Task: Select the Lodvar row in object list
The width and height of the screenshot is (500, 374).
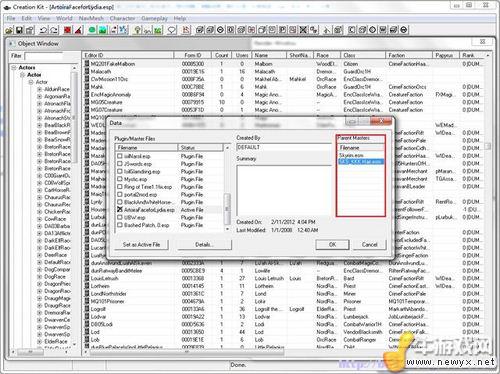Action: [283, 317]
